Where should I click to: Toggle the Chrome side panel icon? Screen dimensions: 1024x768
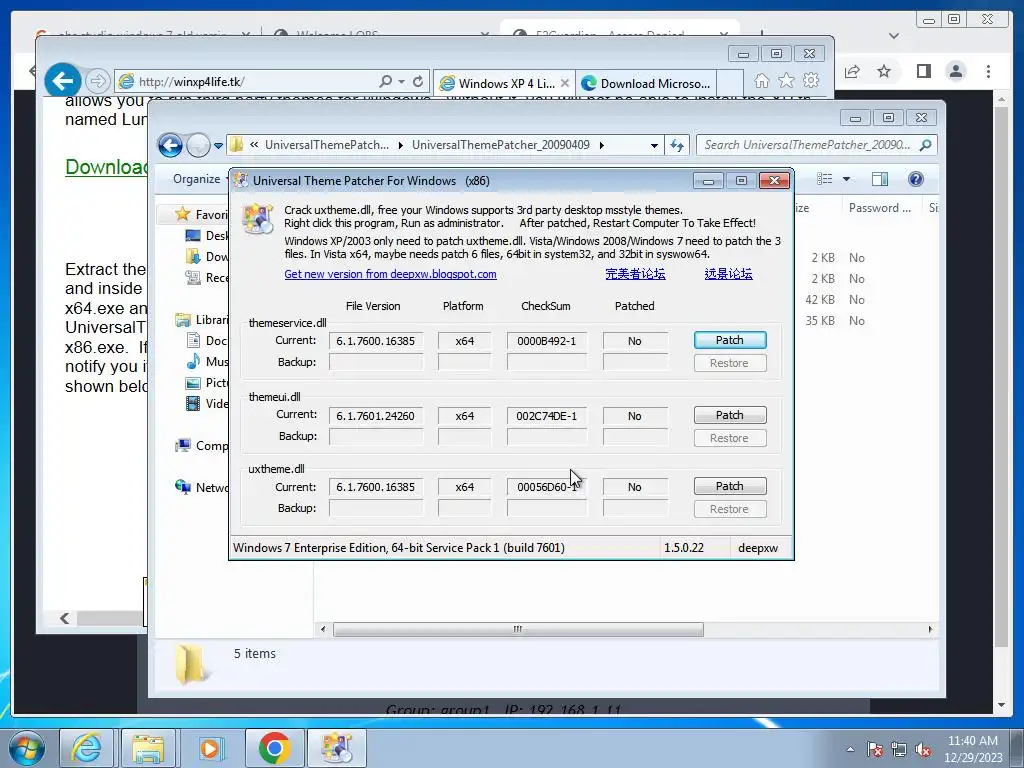coord(923,71)
